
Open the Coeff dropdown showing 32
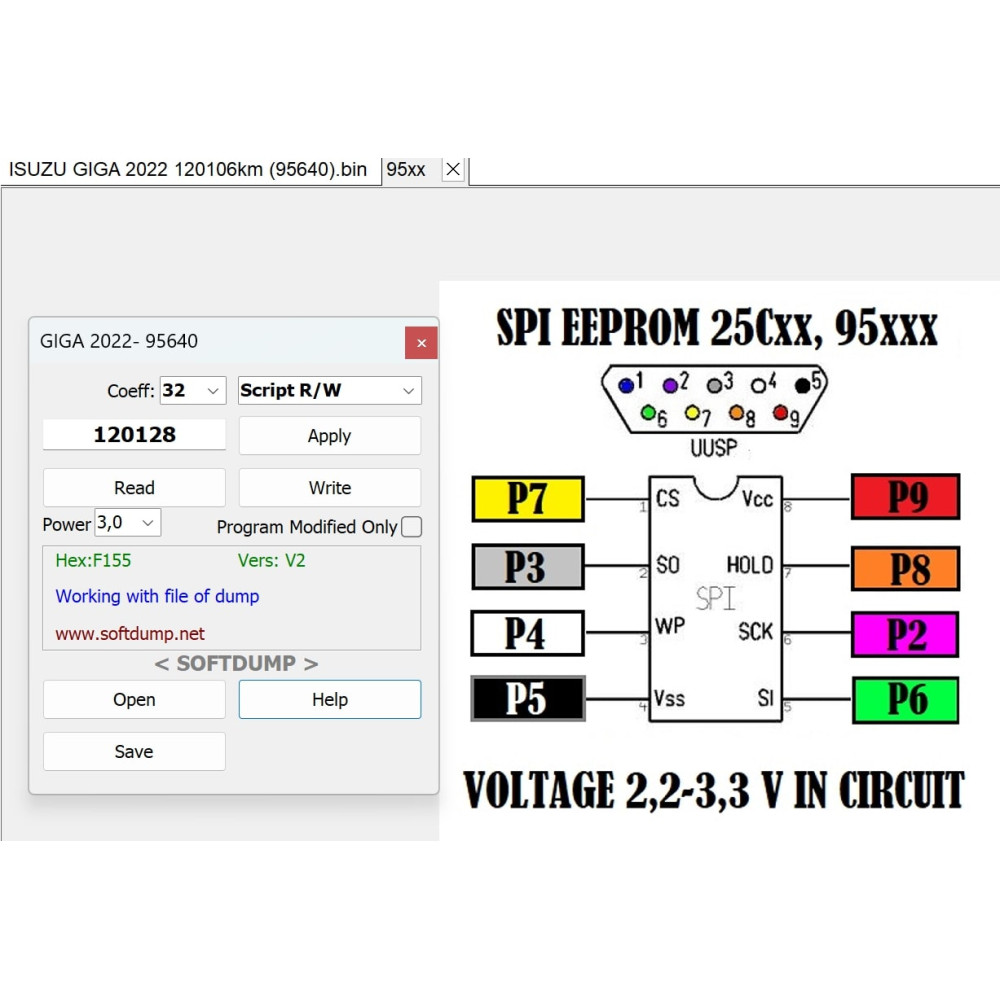(193, 390)
